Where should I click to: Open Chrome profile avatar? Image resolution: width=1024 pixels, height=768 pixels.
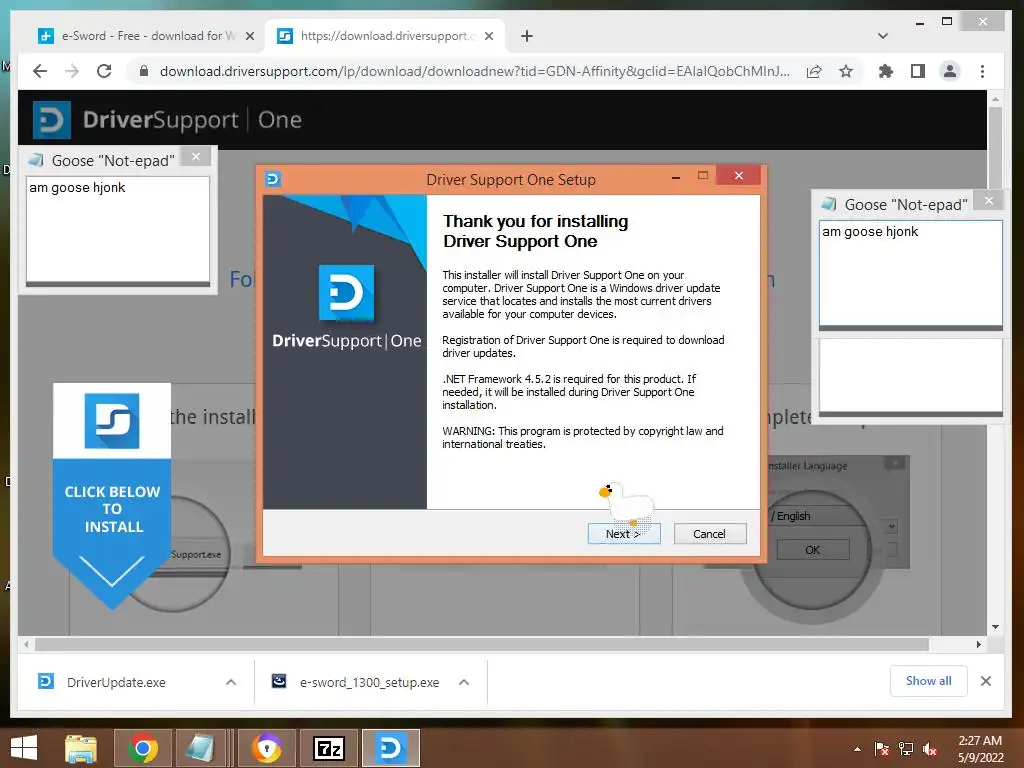tap(950, 71)
